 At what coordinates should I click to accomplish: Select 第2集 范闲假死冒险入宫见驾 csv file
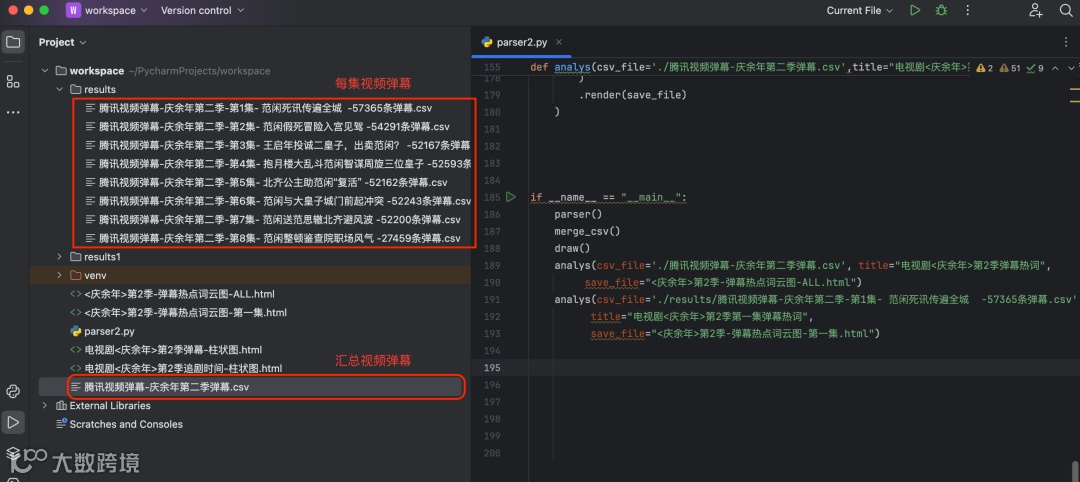[267, 127]
